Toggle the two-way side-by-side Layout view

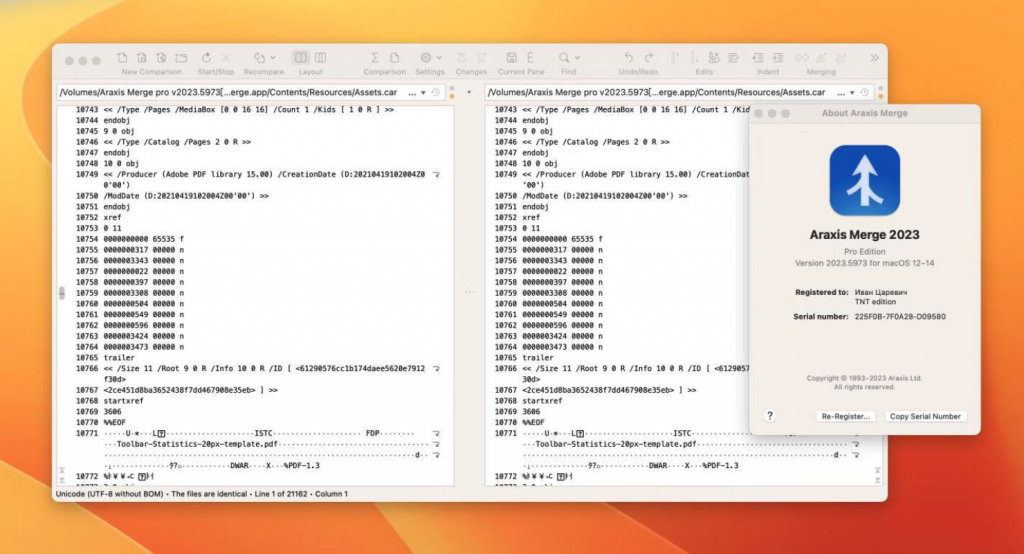pos(301,58)
